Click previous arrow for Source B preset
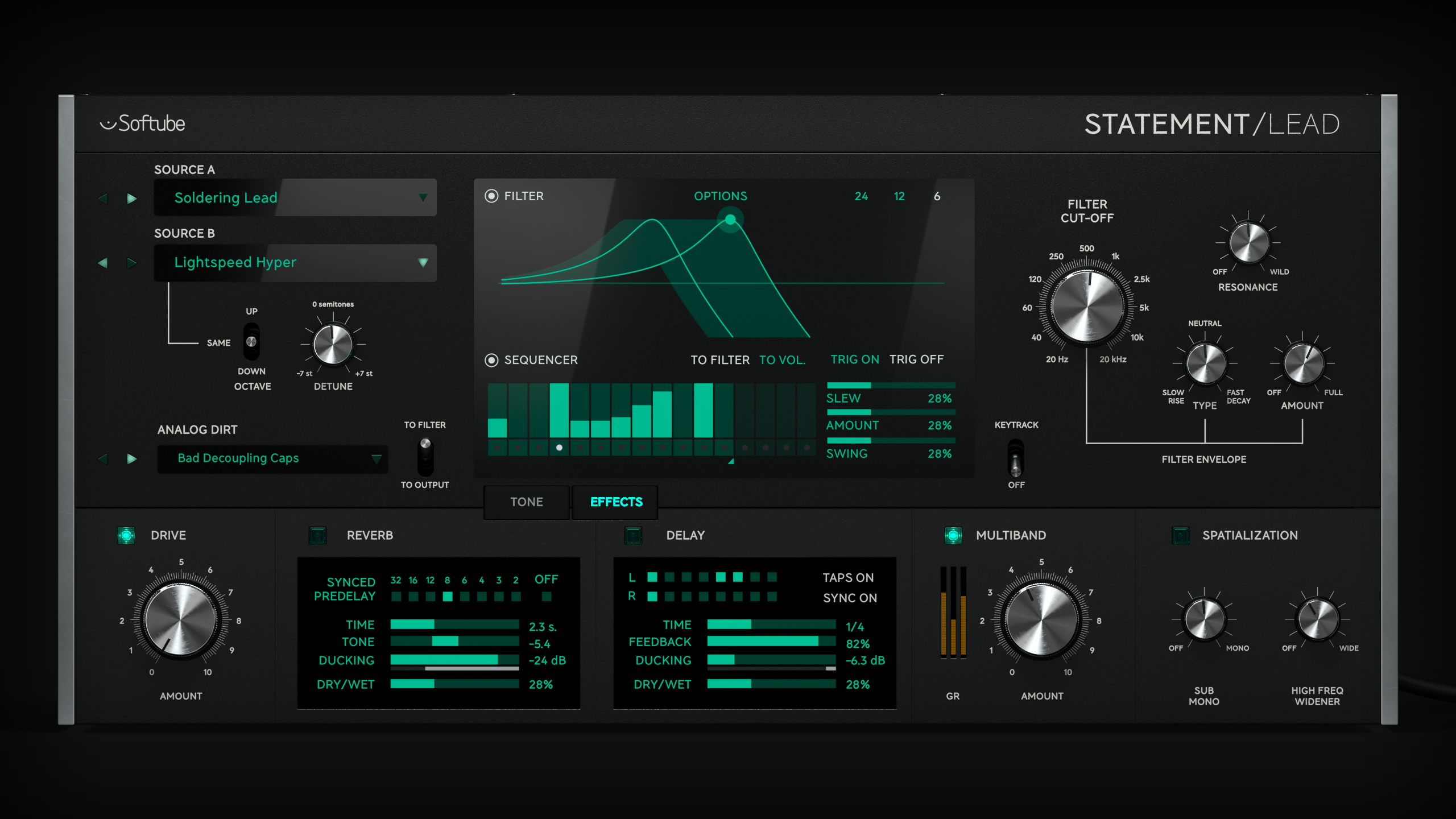The image size is (1456, 819). tap(103, 263)
